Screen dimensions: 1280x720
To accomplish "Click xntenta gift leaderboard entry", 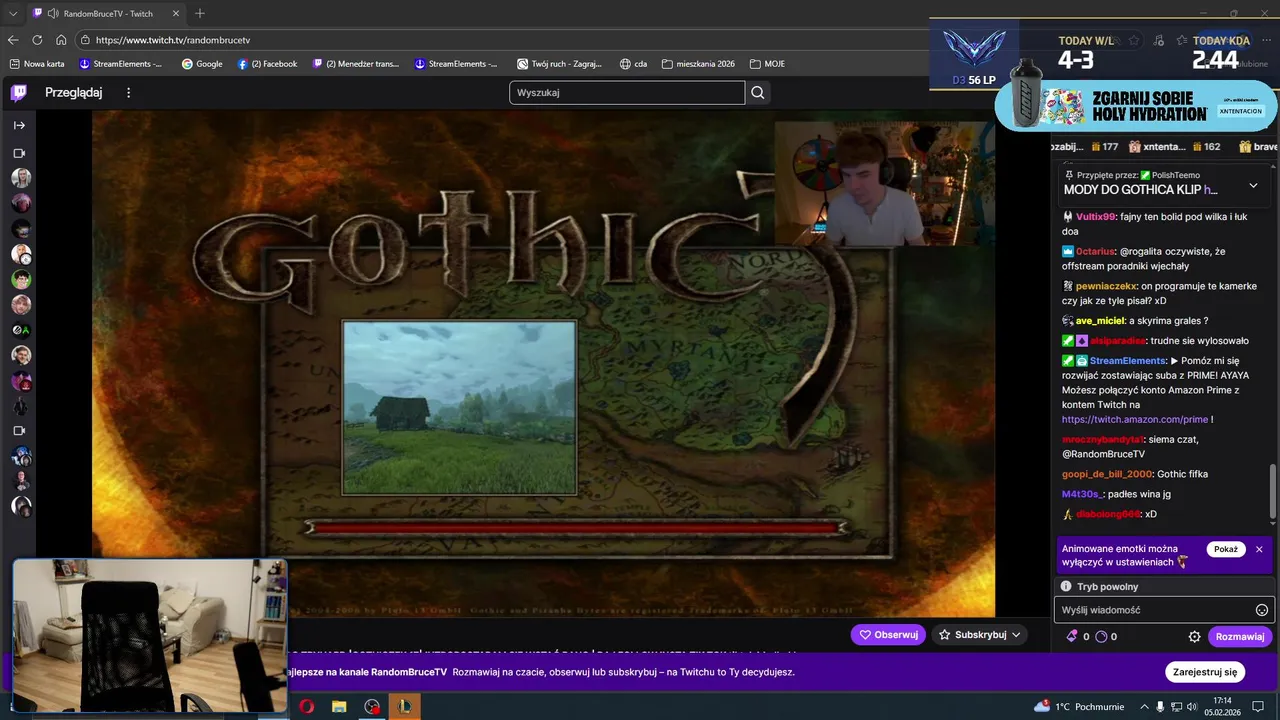I will pyautogui.click(x=1174, y=147).
